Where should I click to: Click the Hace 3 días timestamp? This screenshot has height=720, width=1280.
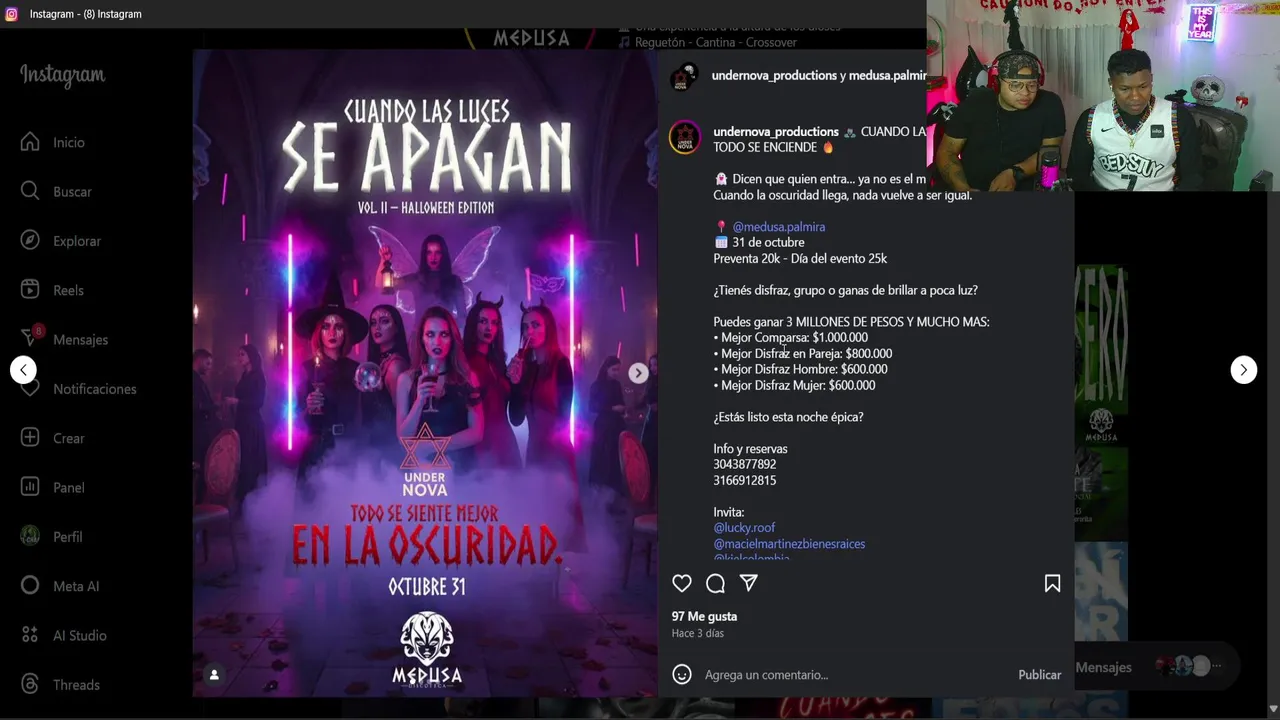698,633
